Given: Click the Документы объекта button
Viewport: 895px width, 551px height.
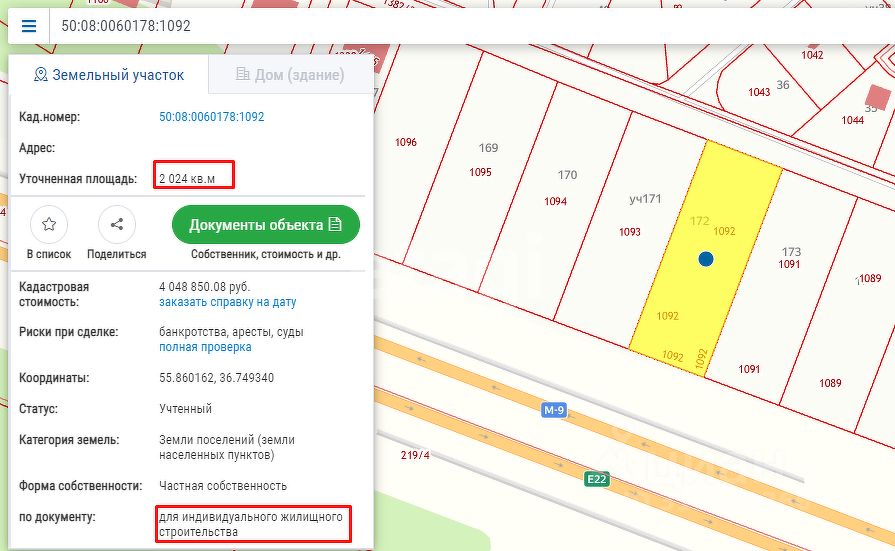Looking at the screenshot, I should [x=265, y=224].
